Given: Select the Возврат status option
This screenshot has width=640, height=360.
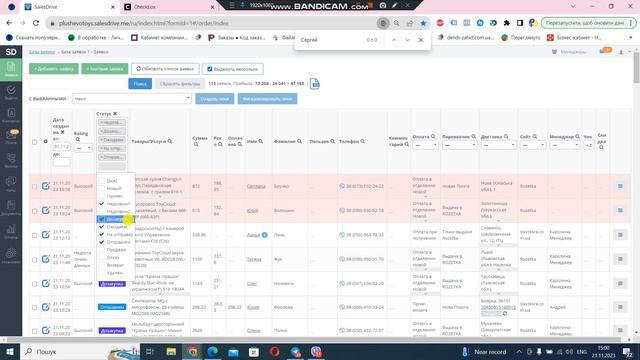Looking at the screenshot, I should 116,265.
